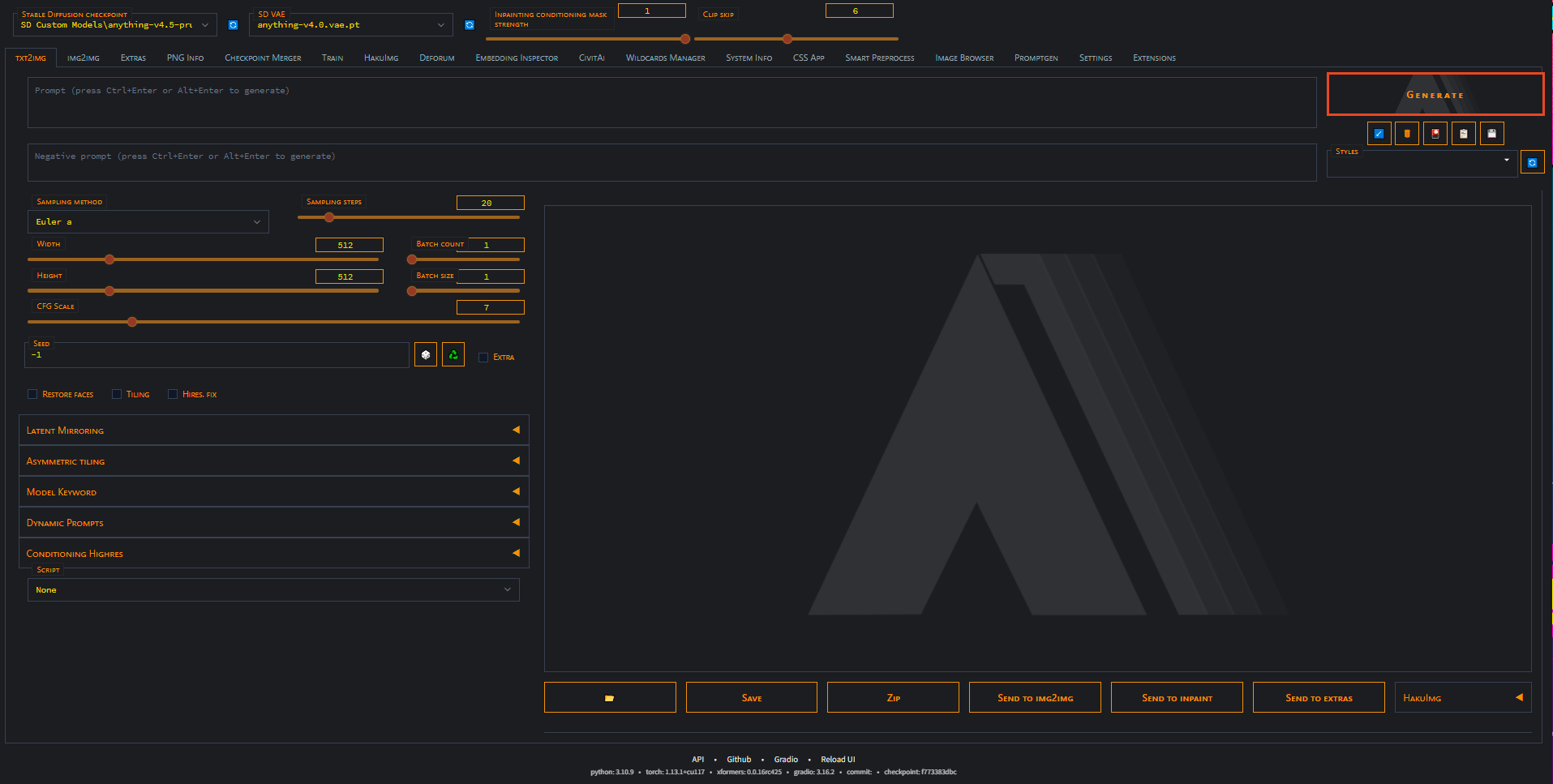The image size is (1553, 784).
Task: Click the clipboard apply styles icon
Action: coord(1464,134)
